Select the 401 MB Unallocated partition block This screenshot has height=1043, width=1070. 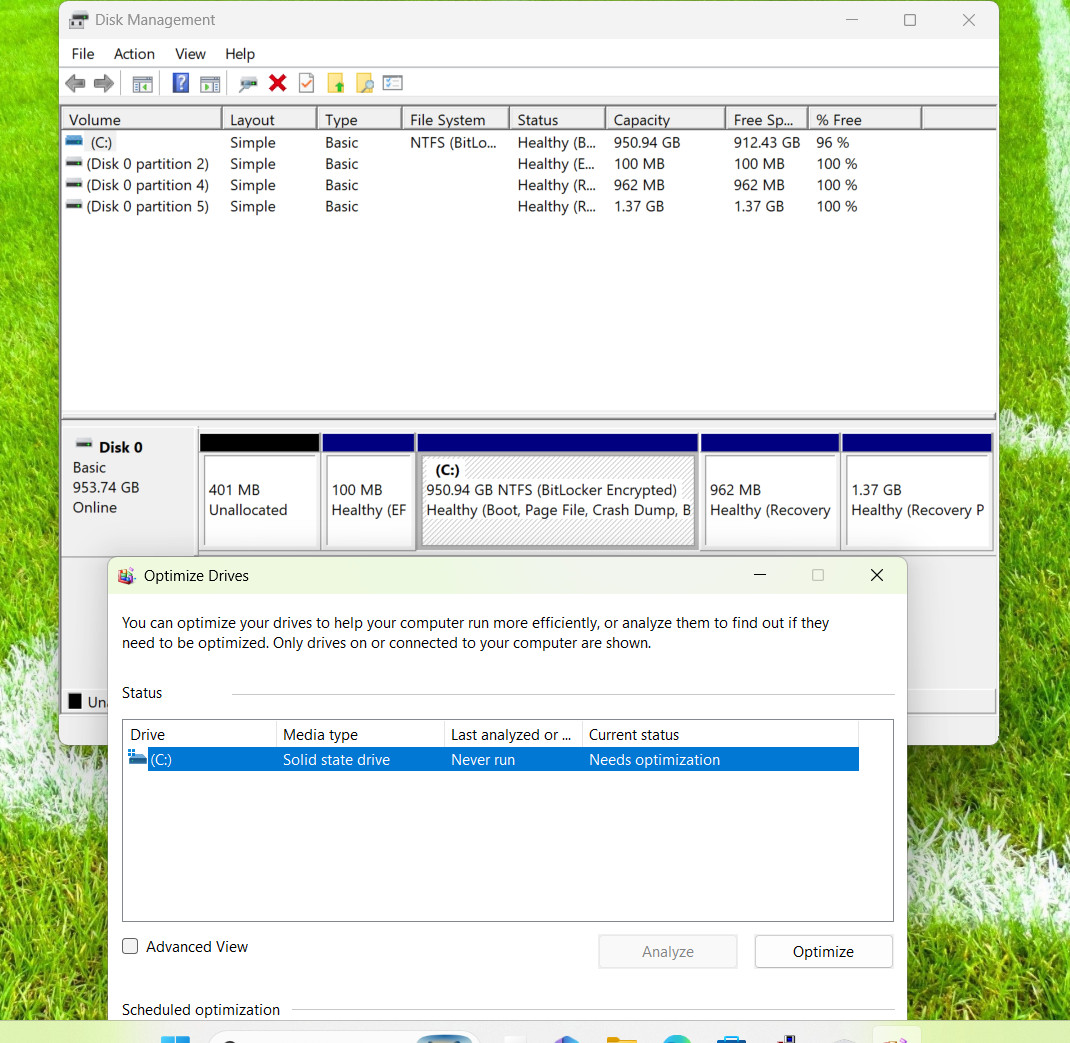click(259, 499)
